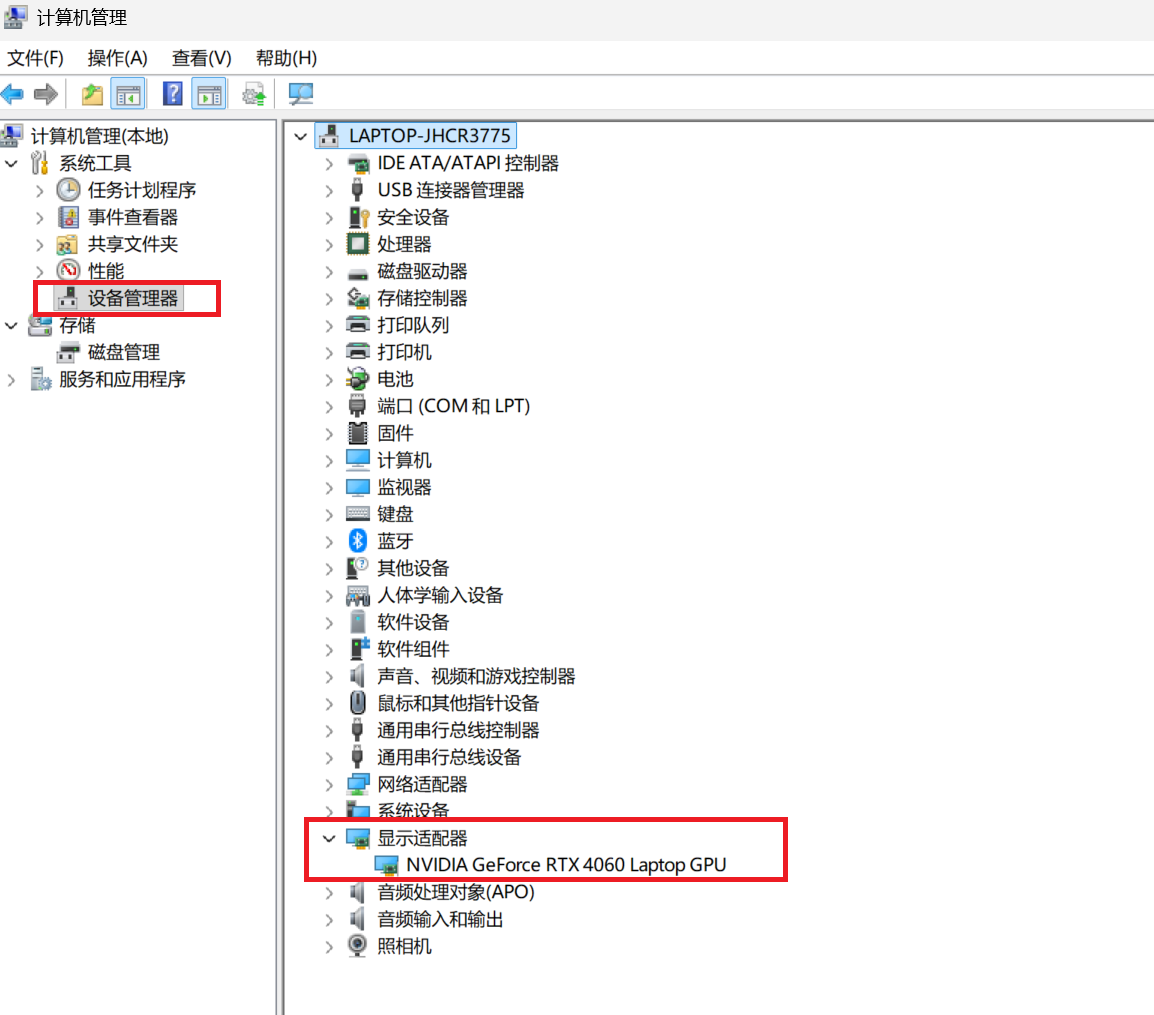Click the Up one level folder icon
1154x1015 pixels.
point(92,94)
